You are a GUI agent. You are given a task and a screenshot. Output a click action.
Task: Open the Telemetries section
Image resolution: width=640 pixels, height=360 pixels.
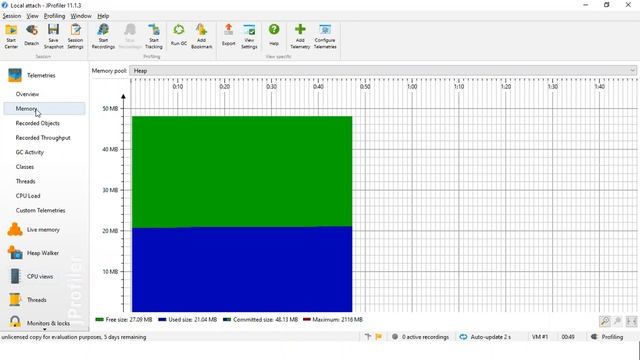click(41, 76)
